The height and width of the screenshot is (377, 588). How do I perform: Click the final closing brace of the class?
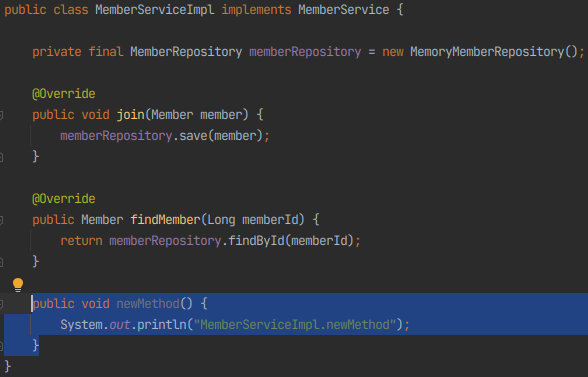click(8, 366)
